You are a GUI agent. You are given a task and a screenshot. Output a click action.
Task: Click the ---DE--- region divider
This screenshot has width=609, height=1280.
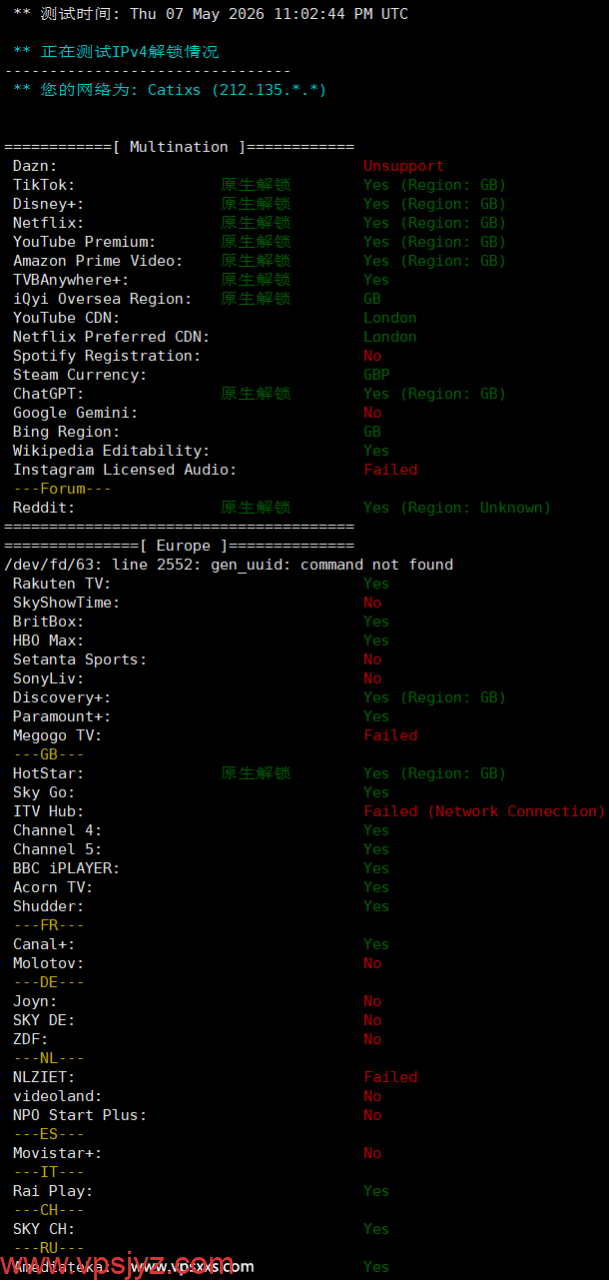(x=48, y=983)
